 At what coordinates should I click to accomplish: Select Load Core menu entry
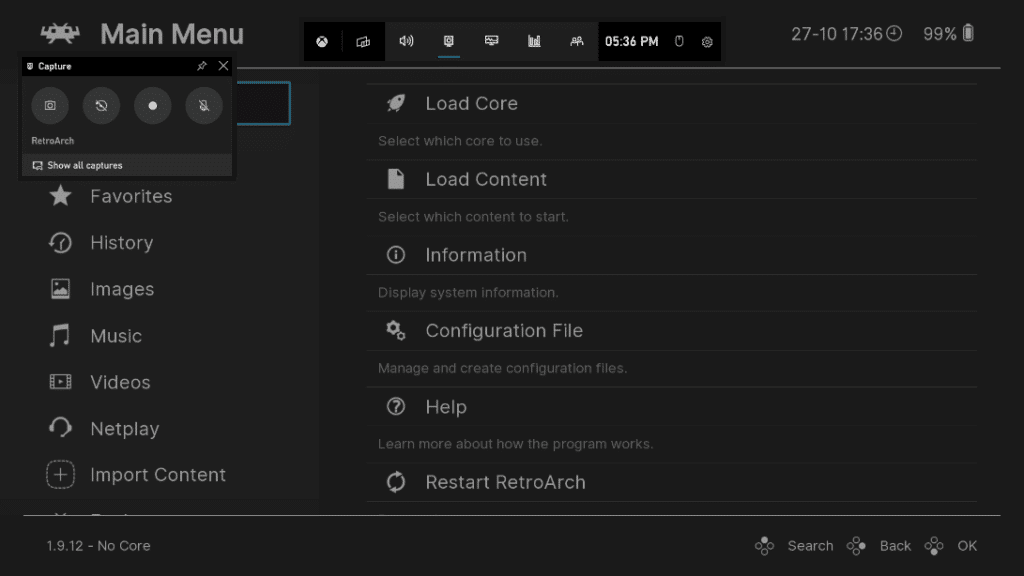coord(471,104)
